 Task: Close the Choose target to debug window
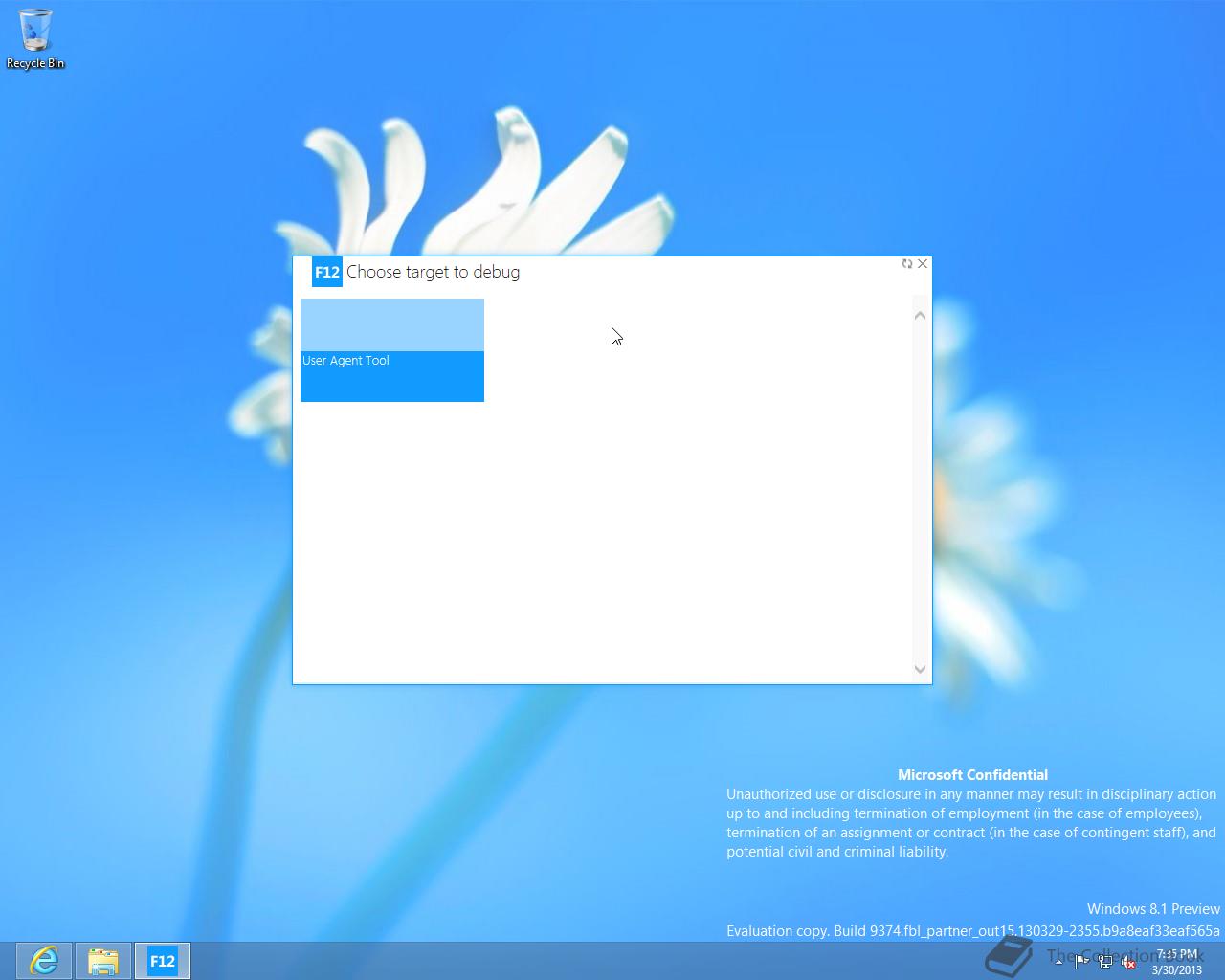[923, 264]
